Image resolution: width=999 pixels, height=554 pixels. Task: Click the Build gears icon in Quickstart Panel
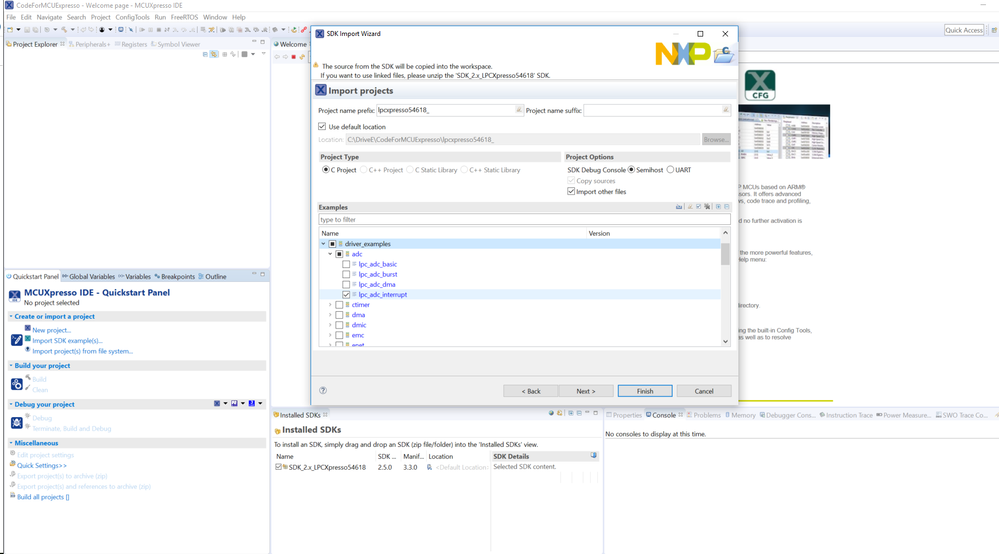[x=17, y=384]
